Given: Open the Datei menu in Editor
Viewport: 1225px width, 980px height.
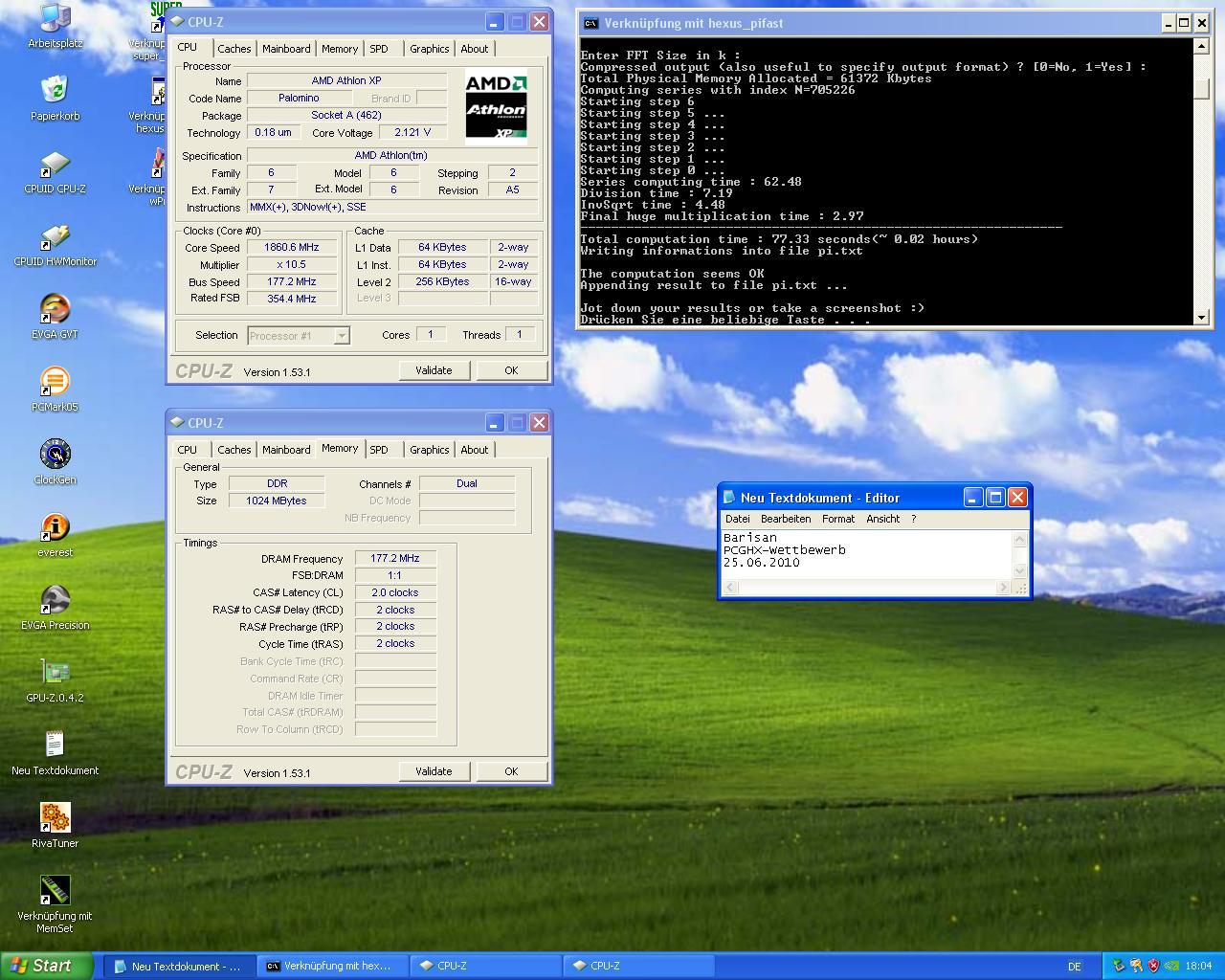Looking at the screenshot, I should (737, 519).
